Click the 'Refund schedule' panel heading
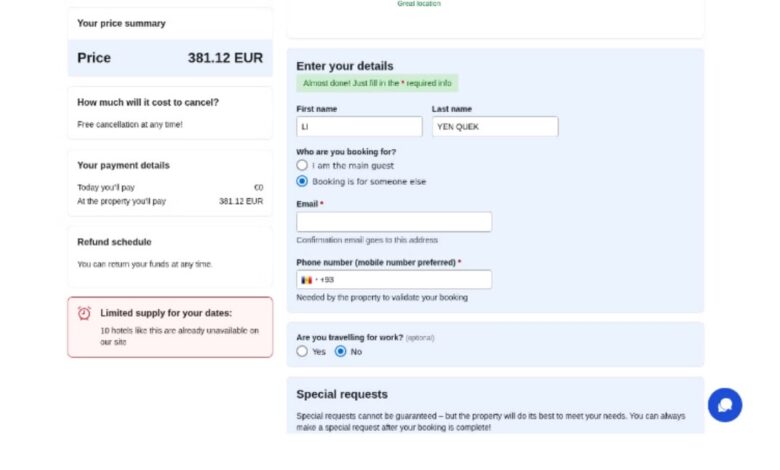Viewport: 780px width, 470px height. pyautogui.click(x=114, y=242)
